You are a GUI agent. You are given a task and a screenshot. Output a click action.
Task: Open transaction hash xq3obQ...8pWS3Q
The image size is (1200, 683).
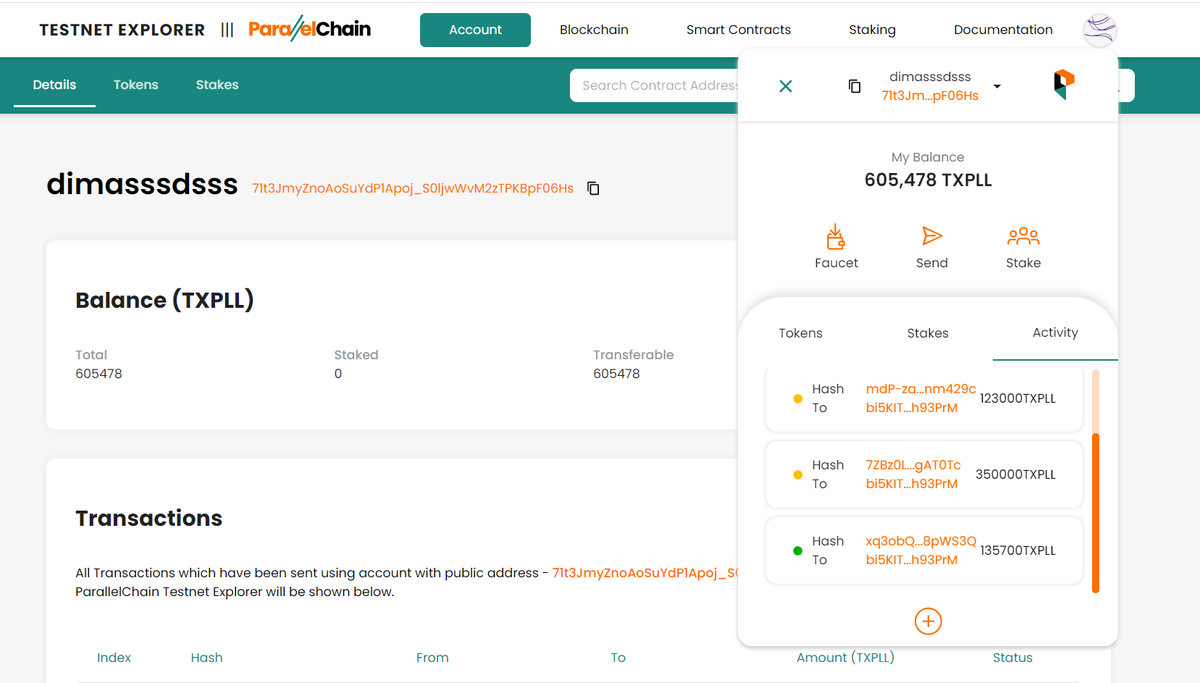coord(921,541)
